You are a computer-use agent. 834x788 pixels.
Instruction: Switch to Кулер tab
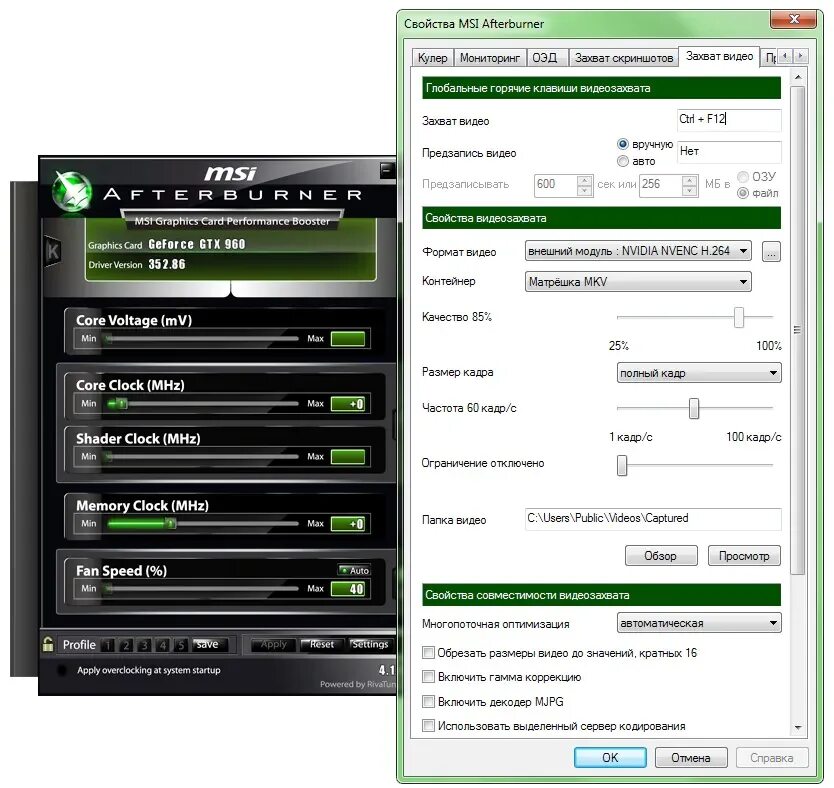click(x=432, y=57)
